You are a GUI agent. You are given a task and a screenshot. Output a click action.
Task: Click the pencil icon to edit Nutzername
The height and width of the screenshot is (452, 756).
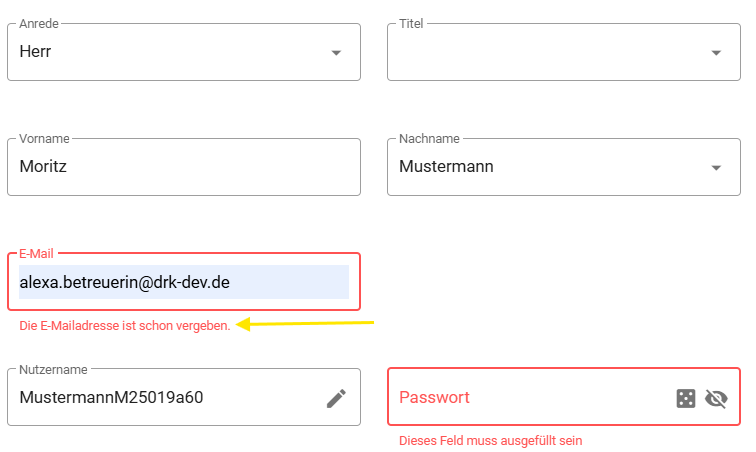coord(336,398)
